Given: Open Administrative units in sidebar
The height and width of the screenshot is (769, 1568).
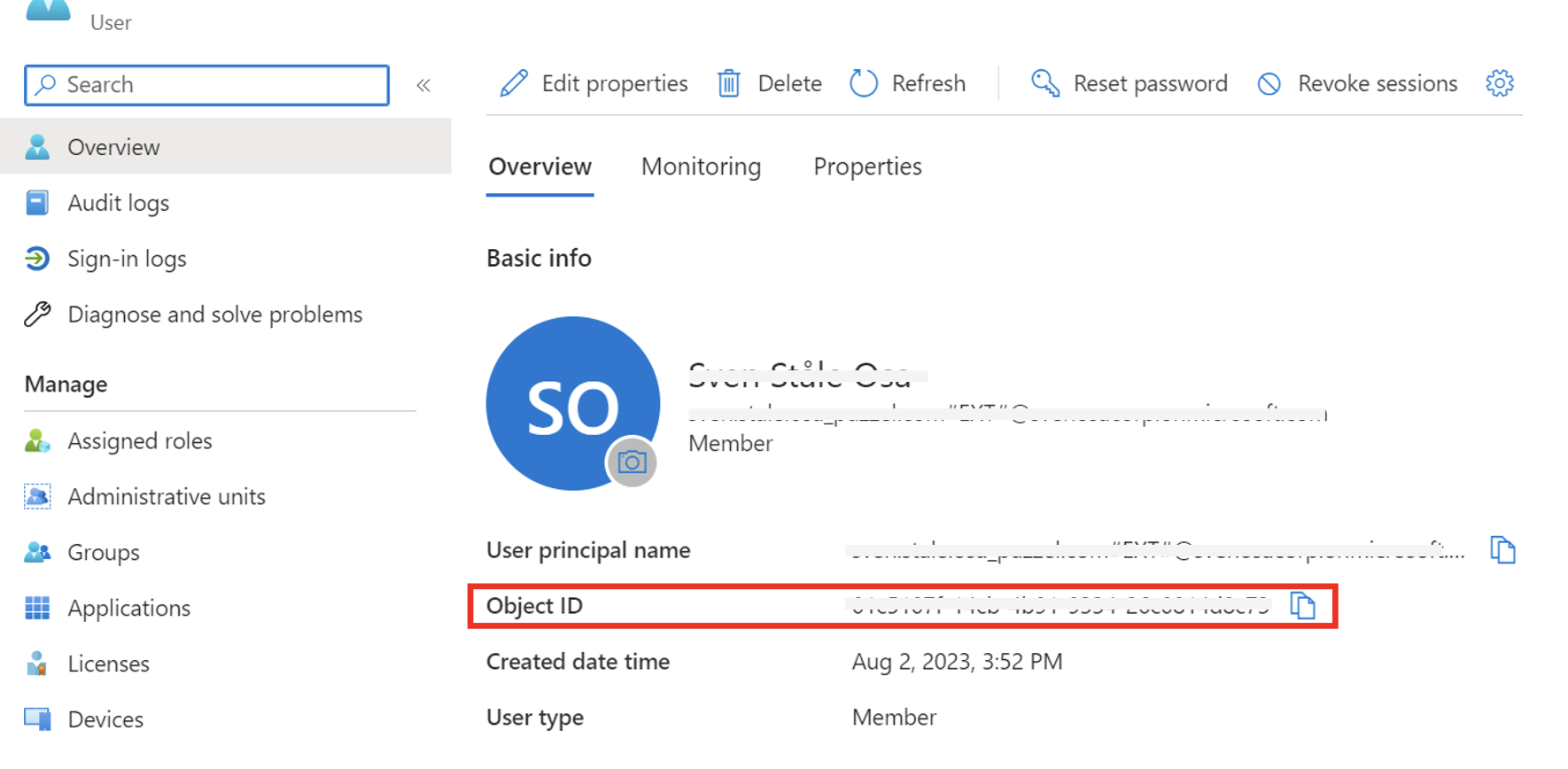Looking at the screenshot, I should [166, 497].
